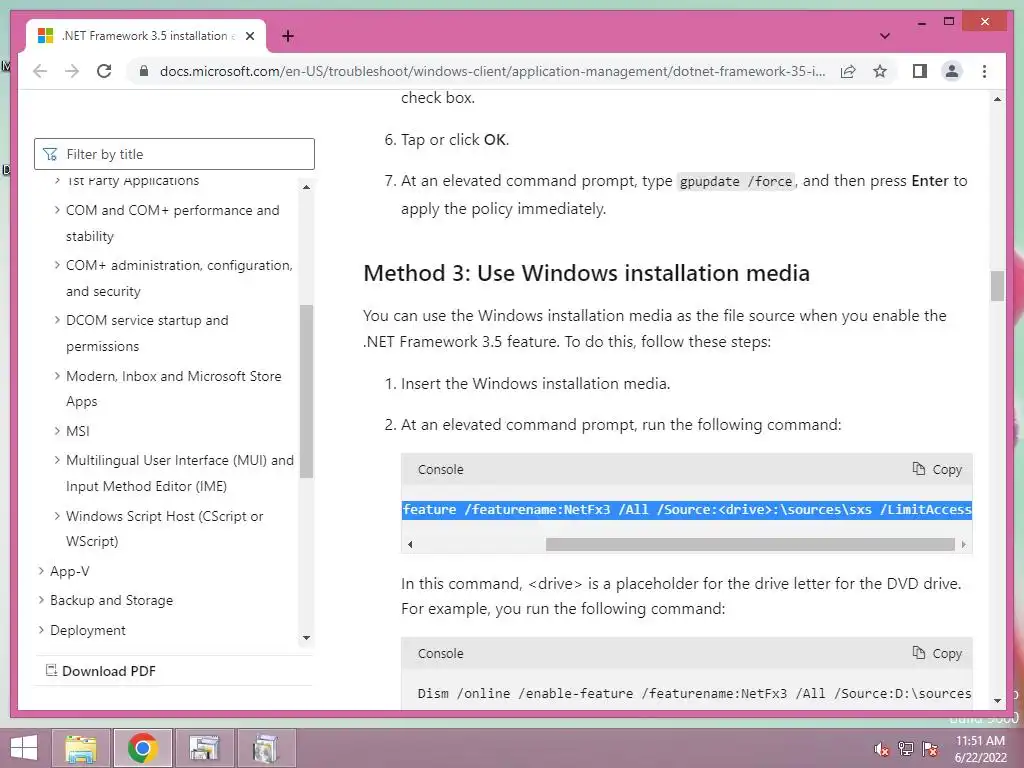
Task: Click sidebar scroll up arrow
Action: [x=306, y=187]
